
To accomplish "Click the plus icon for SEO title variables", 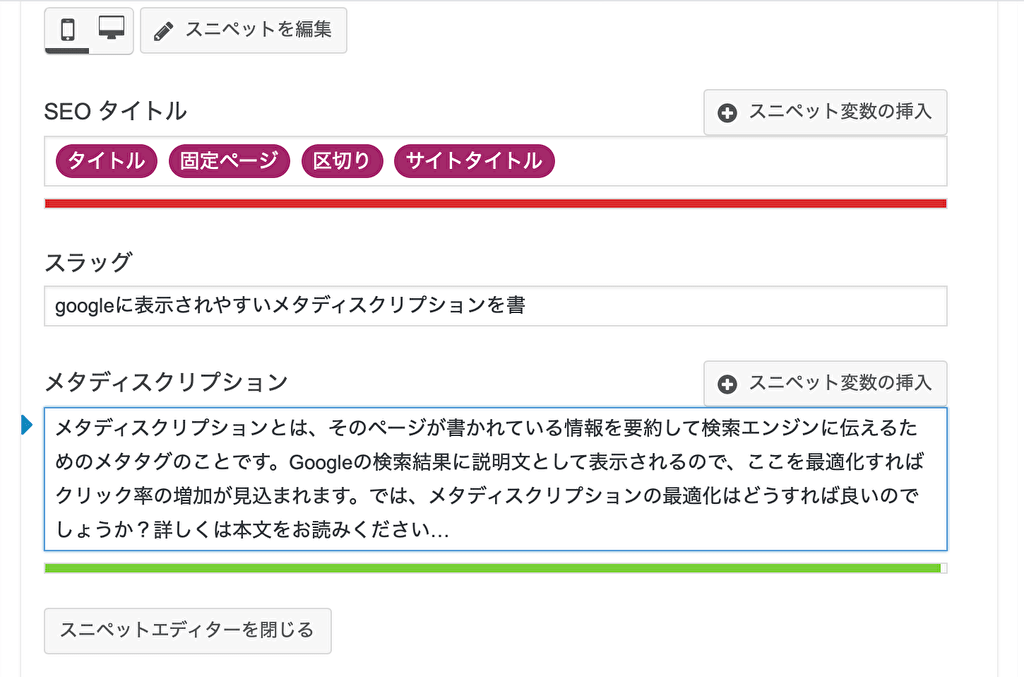I will [x=729, y=112].
